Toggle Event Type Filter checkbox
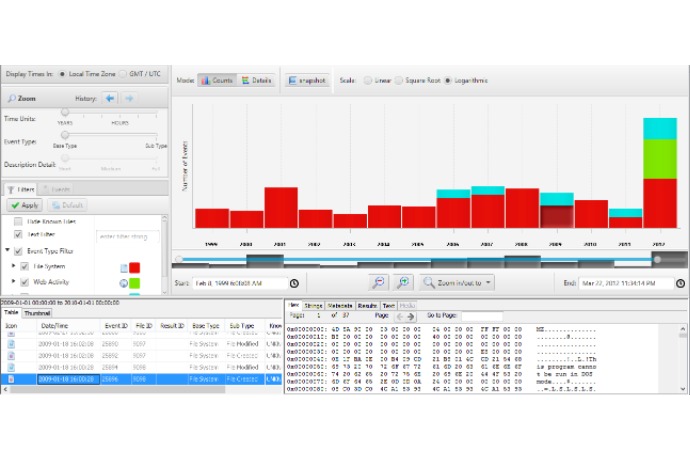Image resolution: width=690 pixels, height=460 pixels. click(18, 251)
